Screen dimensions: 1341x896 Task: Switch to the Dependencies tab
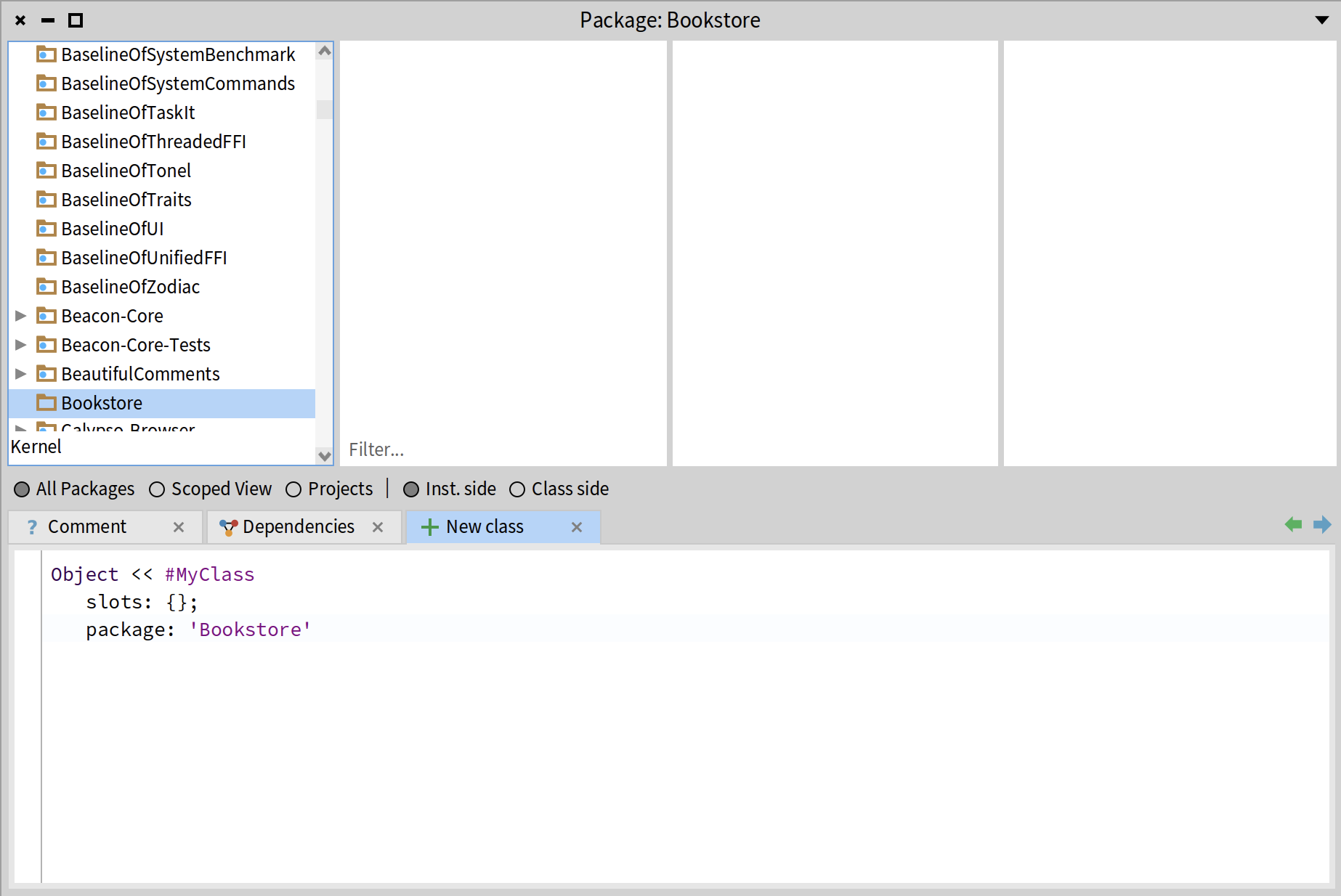298,527
